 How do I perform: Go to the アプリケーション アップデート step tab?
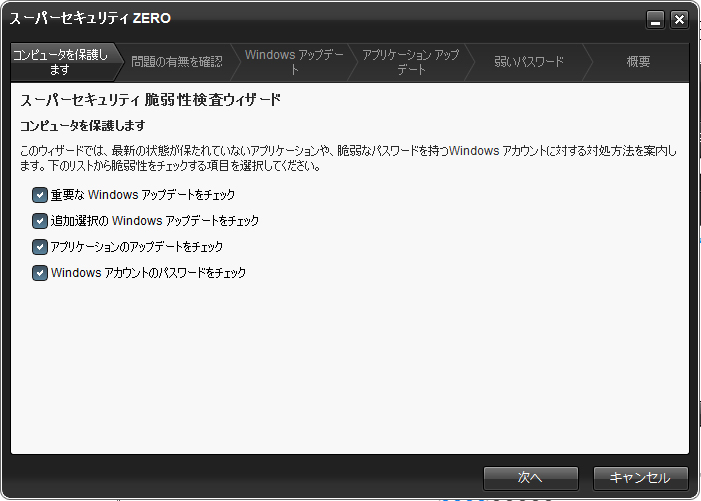coord(411,62)
